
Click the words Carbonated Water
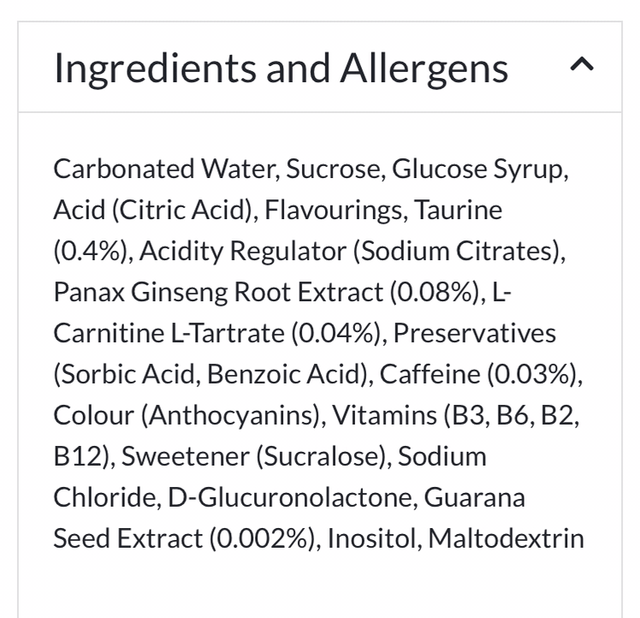coord(165,169)
